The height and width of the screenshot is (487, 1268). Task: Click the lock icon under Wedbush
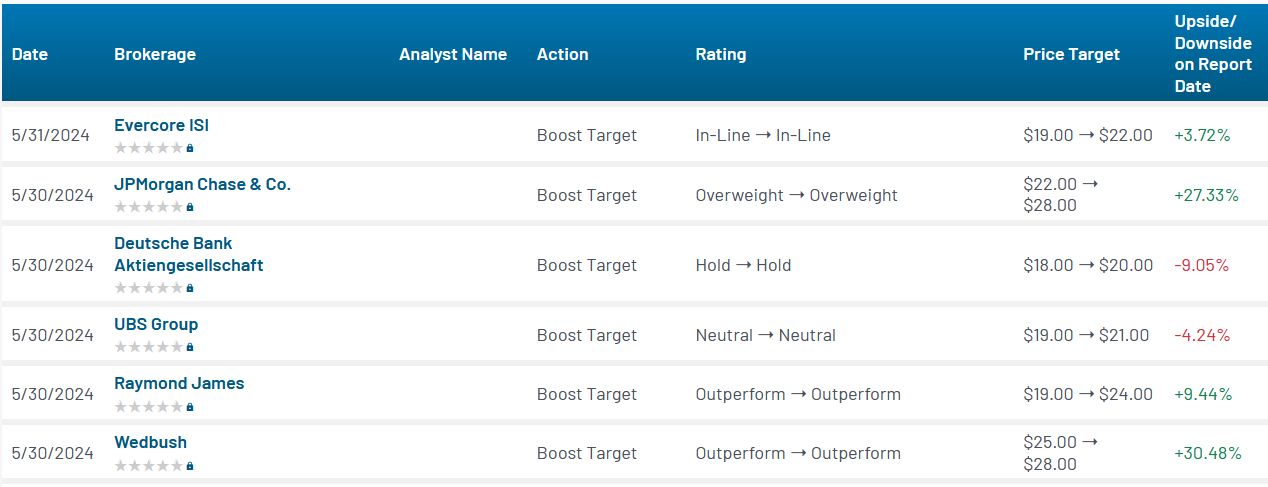pyautogui.click(x=190, y=466)
